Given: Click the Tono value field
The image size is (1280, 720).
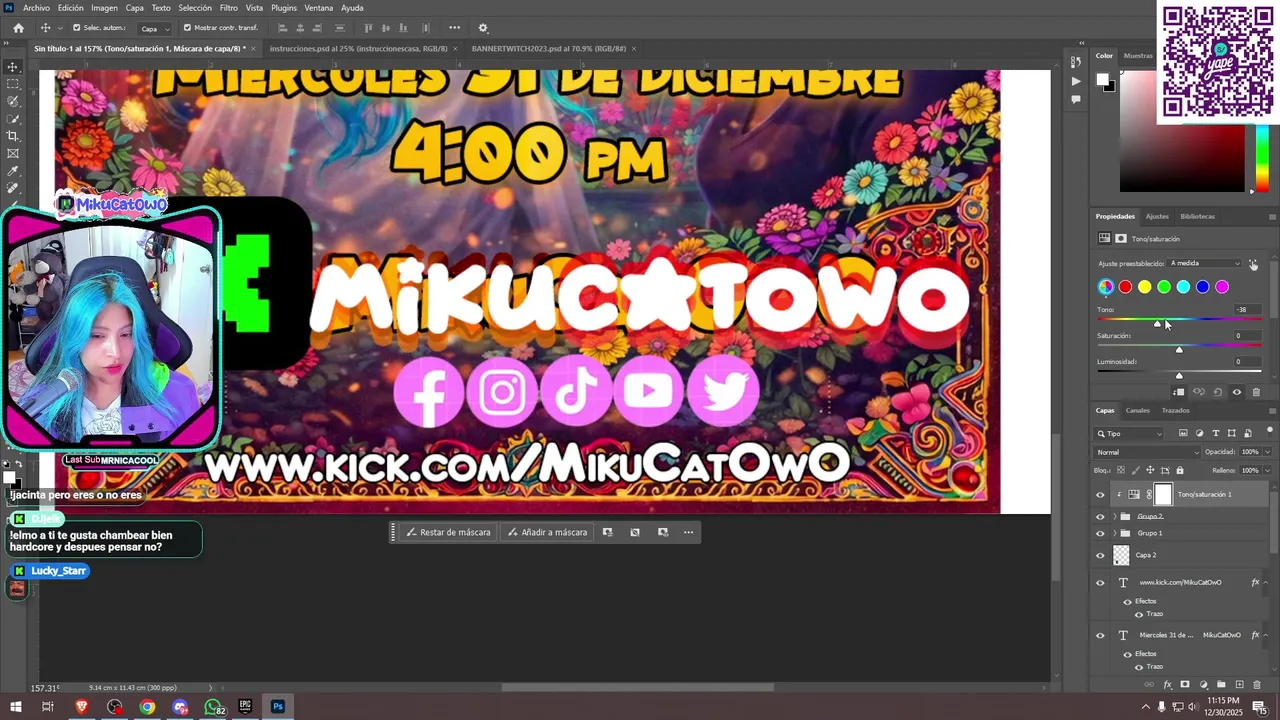Looking at the screenshot, I should click(1246, 310).
